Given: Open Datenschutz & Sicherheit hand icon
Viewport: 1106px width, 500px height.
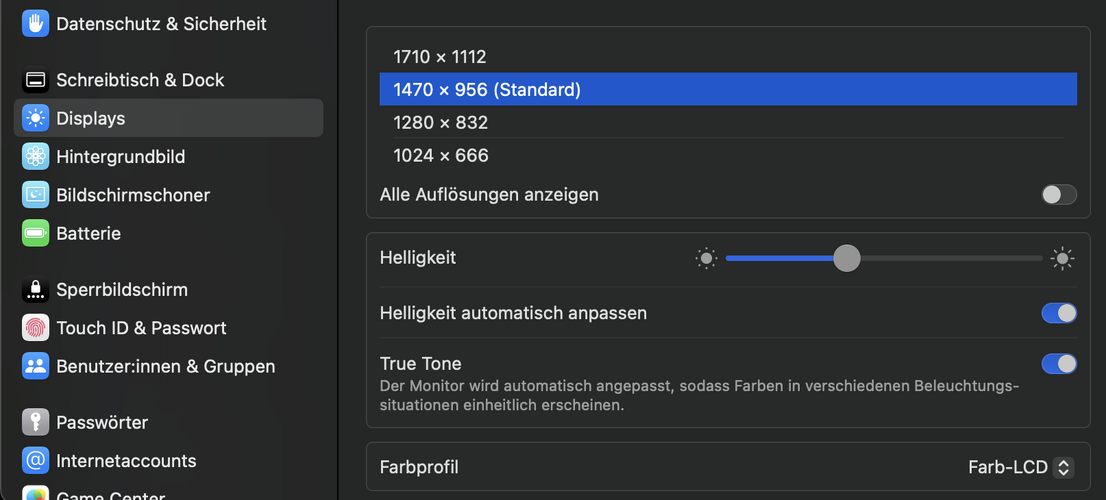Looking at the screenshot, I should click(35, 23).
